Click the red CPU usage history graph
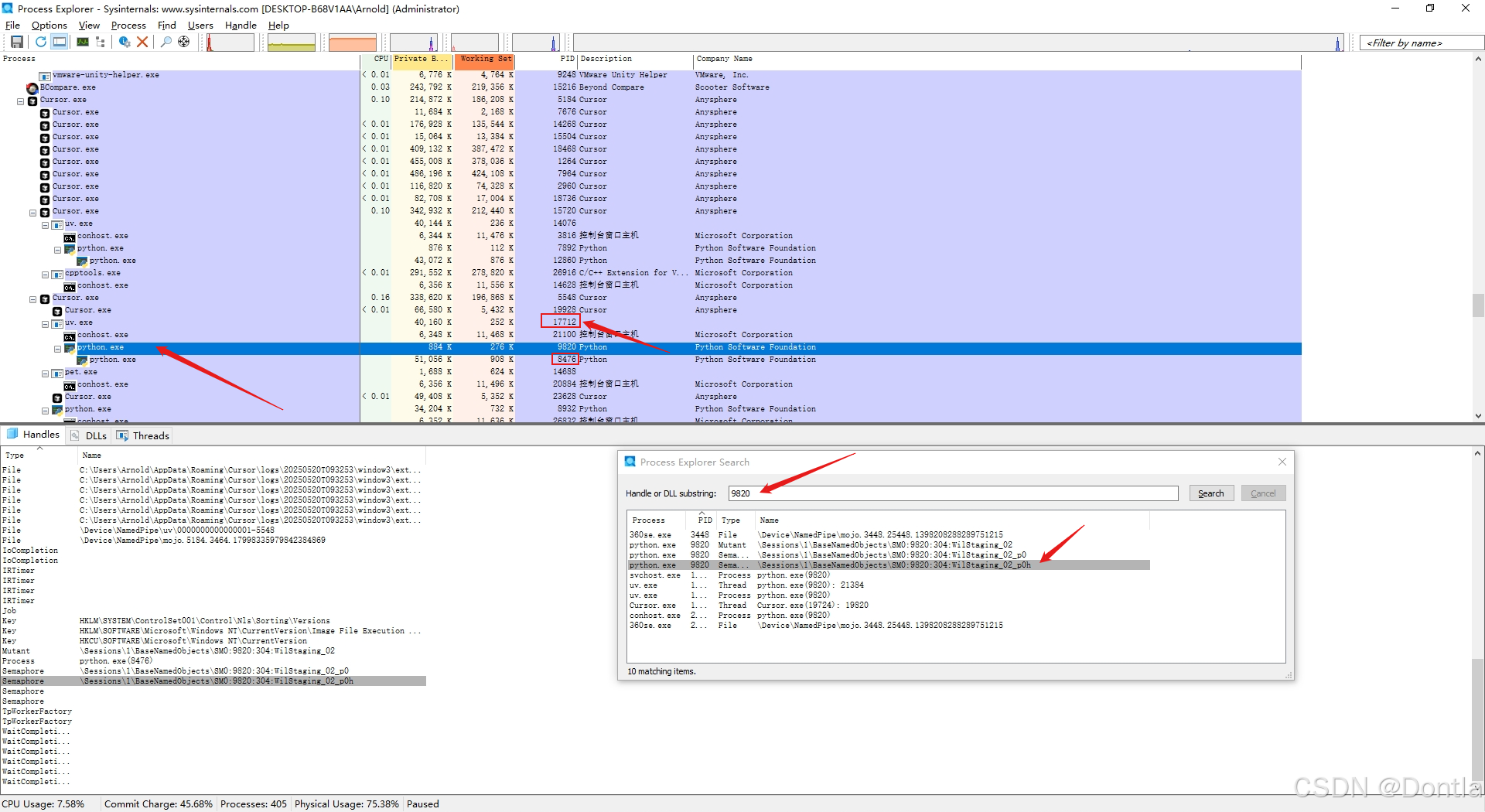 pyautogui.click(x=230, y=43)
